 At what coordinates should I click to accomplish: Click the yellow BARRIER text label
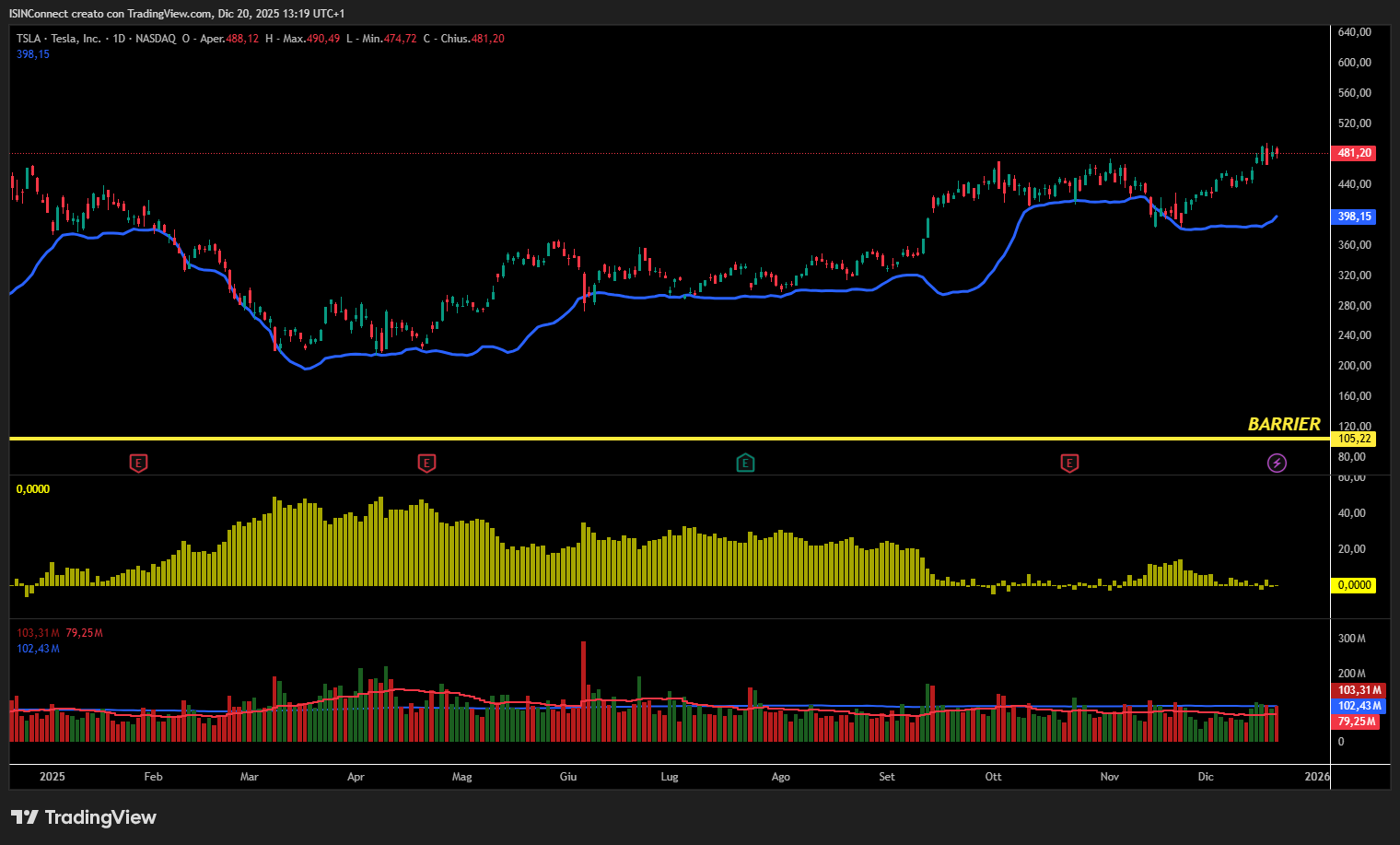1283,424
